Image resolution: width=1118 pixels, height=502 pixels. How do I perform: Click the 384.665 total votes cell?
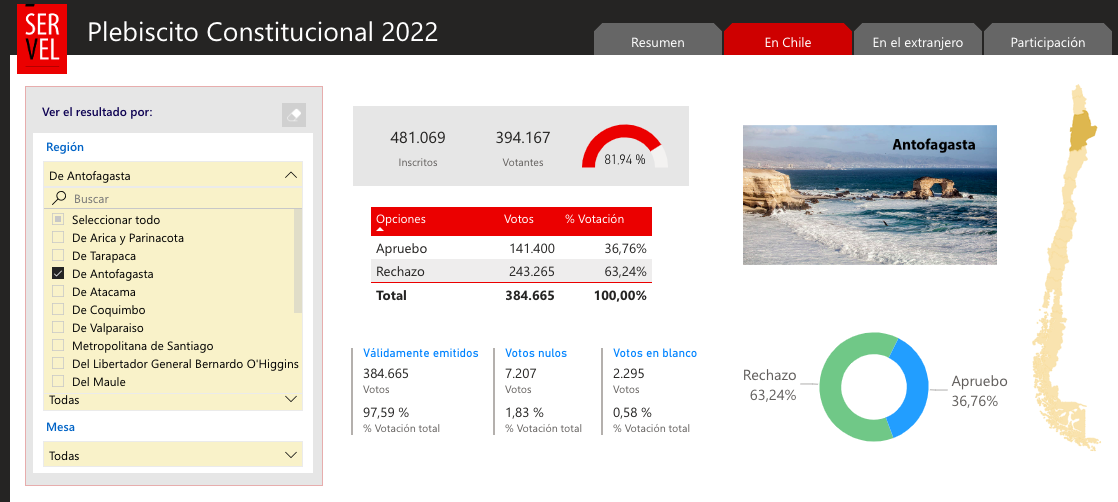coord(530,295)
